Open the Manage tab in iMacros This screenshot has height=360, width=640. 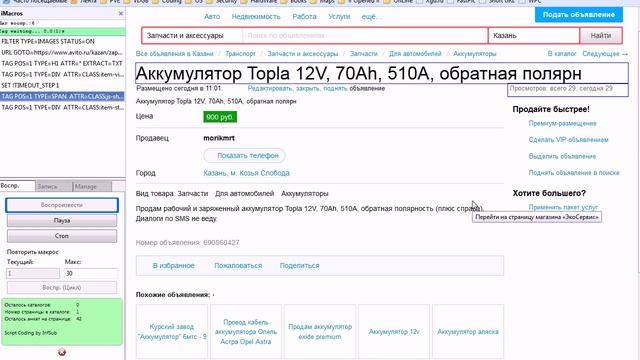pyautogui.click(x=92, y=187)
